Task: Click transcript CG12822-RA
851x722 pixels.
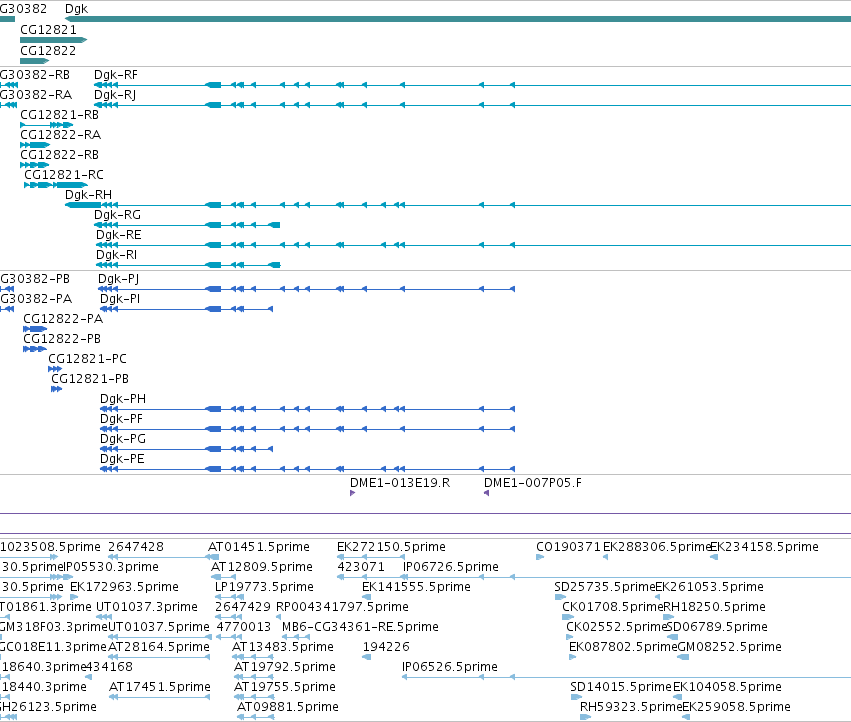Action: pyautogui.click(x=60, y=135)
